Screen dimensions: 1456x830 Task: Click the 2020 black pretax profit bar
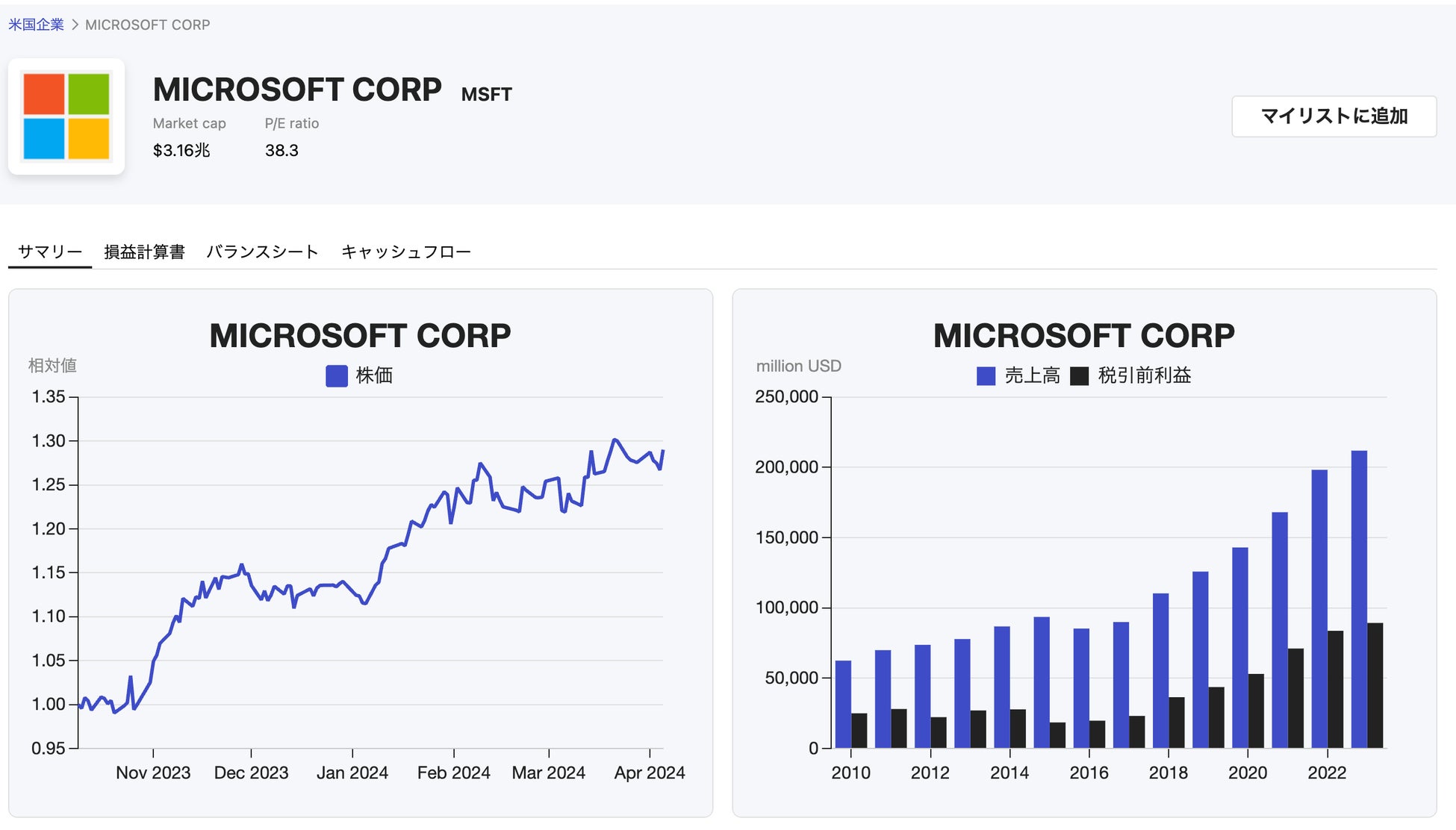[x=1256, y=711]
